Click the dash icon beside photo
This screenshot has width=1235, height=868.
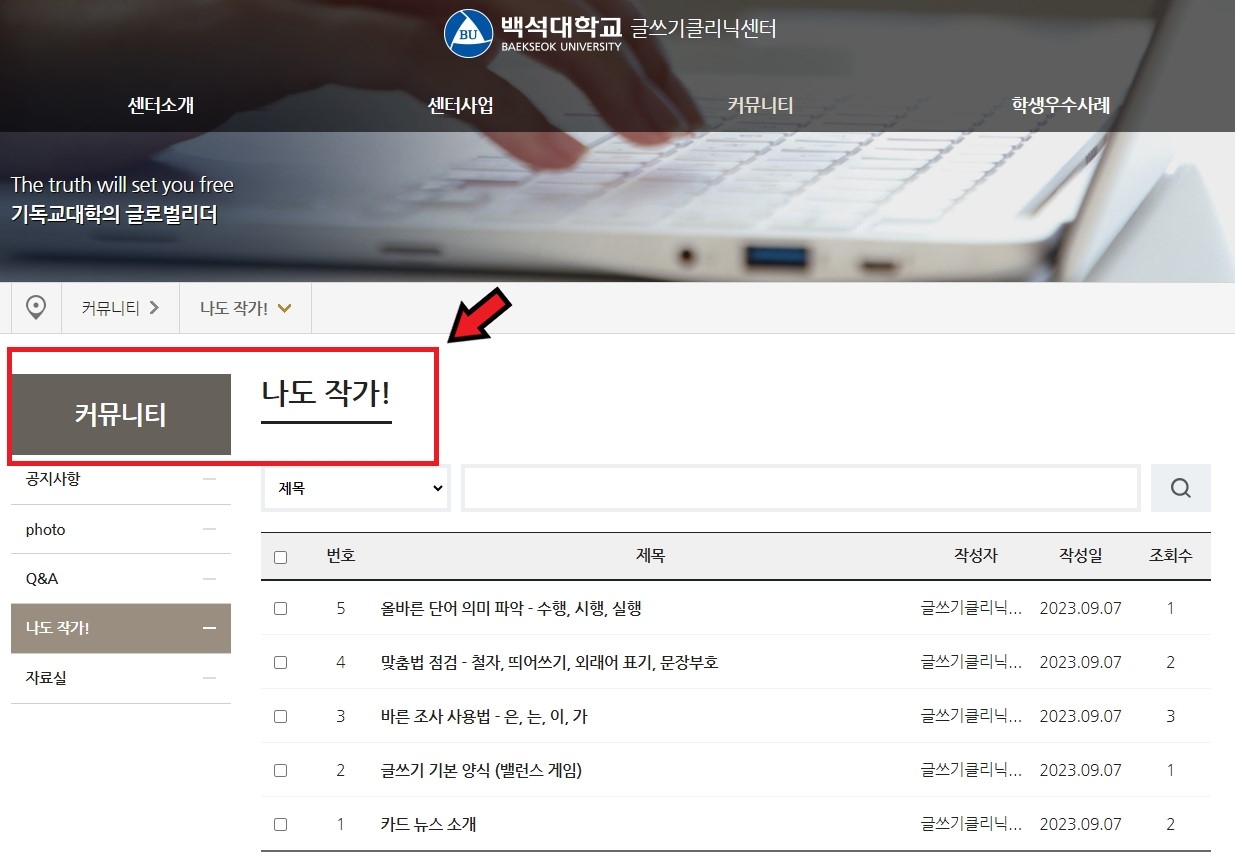point(209,530)
